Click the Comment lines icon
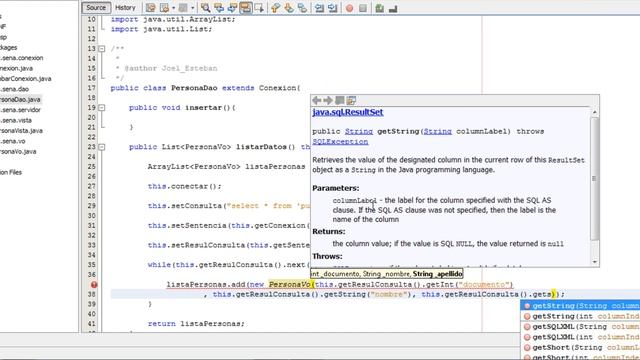Image resolution: width=640 pixels, height=360 pixels. (380, 8)
